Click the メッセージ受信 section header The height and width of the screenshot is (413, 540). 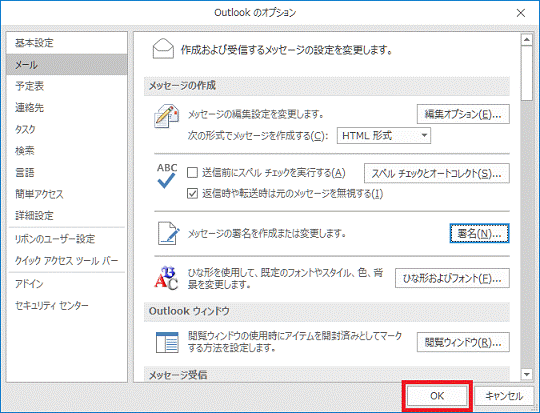326,374
